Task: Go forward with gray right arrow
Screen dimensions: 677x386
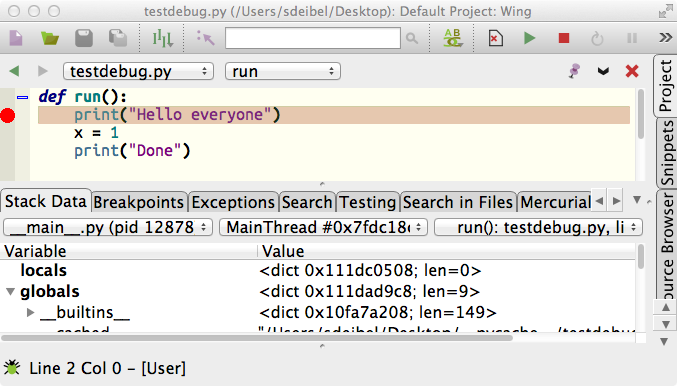Action: tap(42, 71)
